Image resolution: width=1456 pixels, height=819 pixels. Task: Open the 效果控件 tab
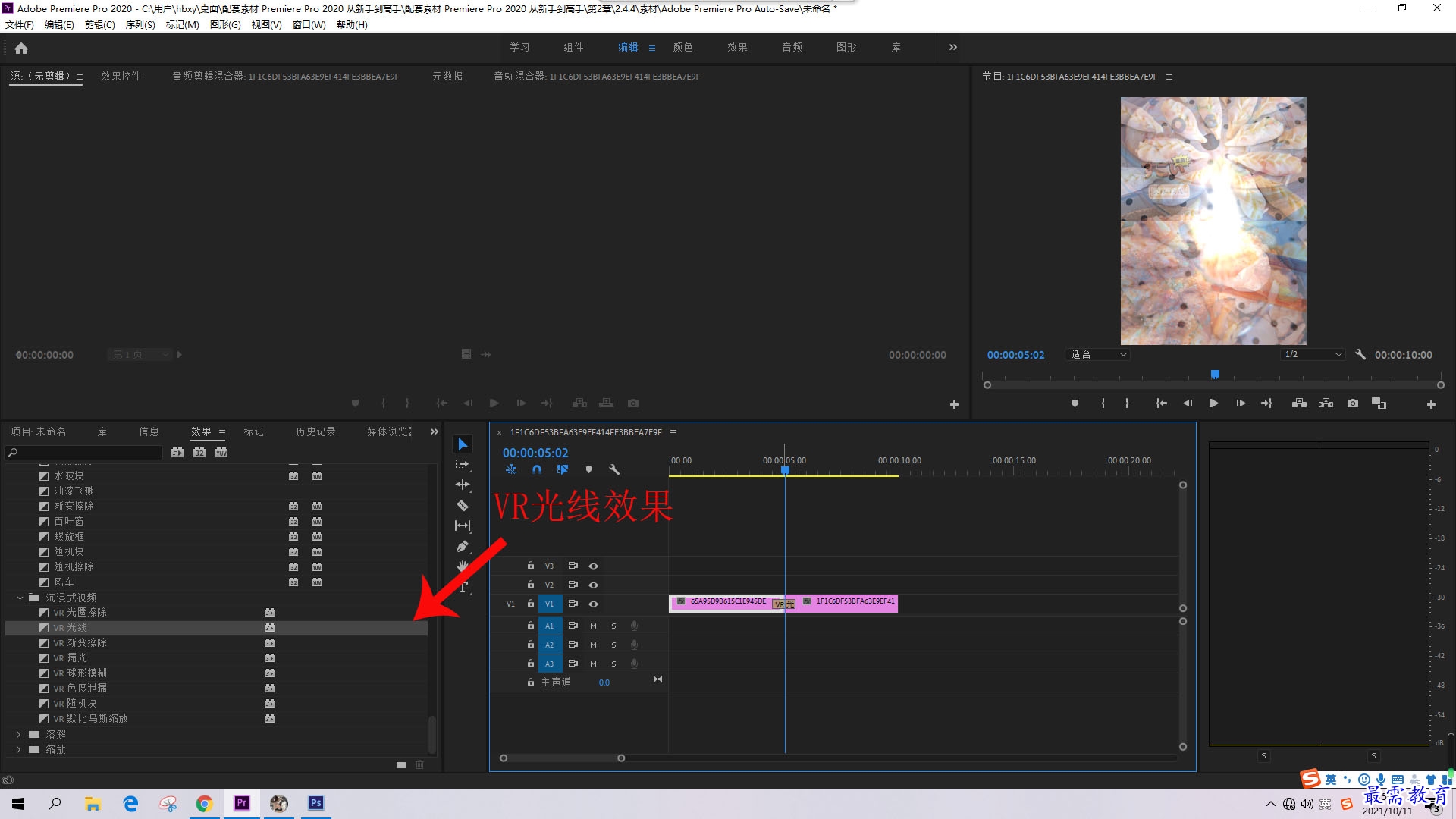tap(121, 77)
